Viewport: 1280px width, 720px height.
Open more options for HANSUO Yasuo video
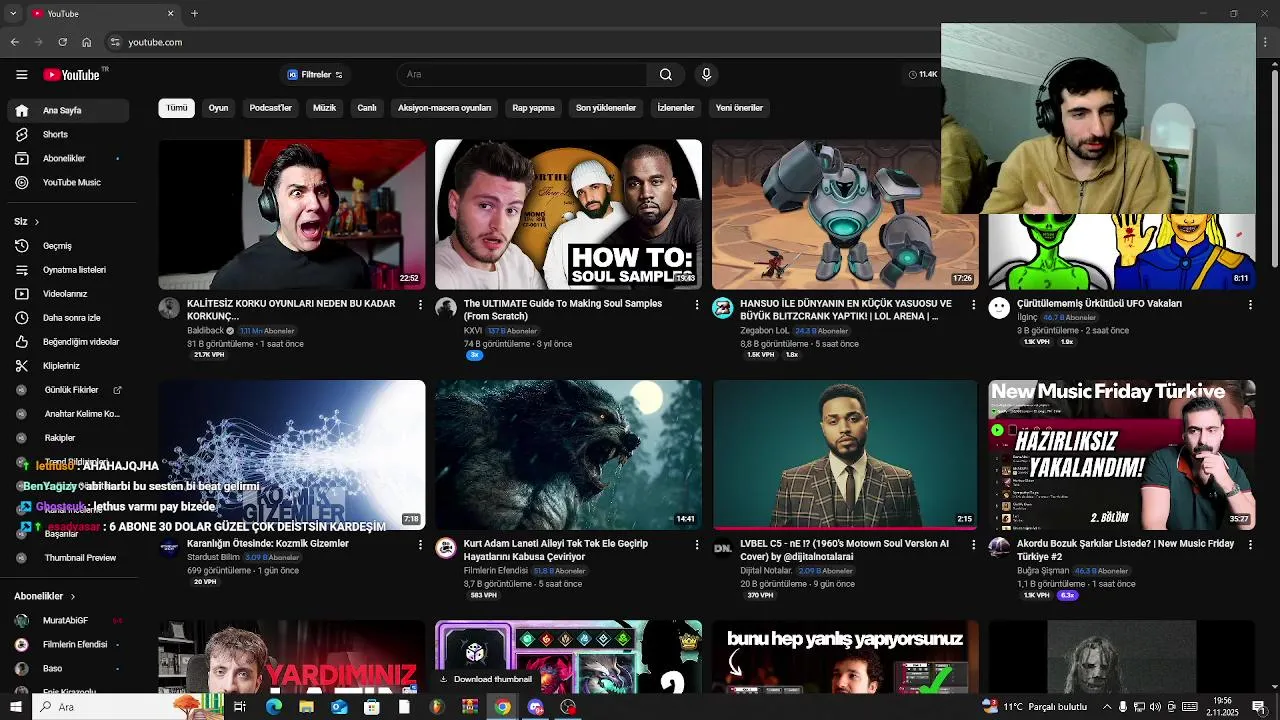coord(974,304)
